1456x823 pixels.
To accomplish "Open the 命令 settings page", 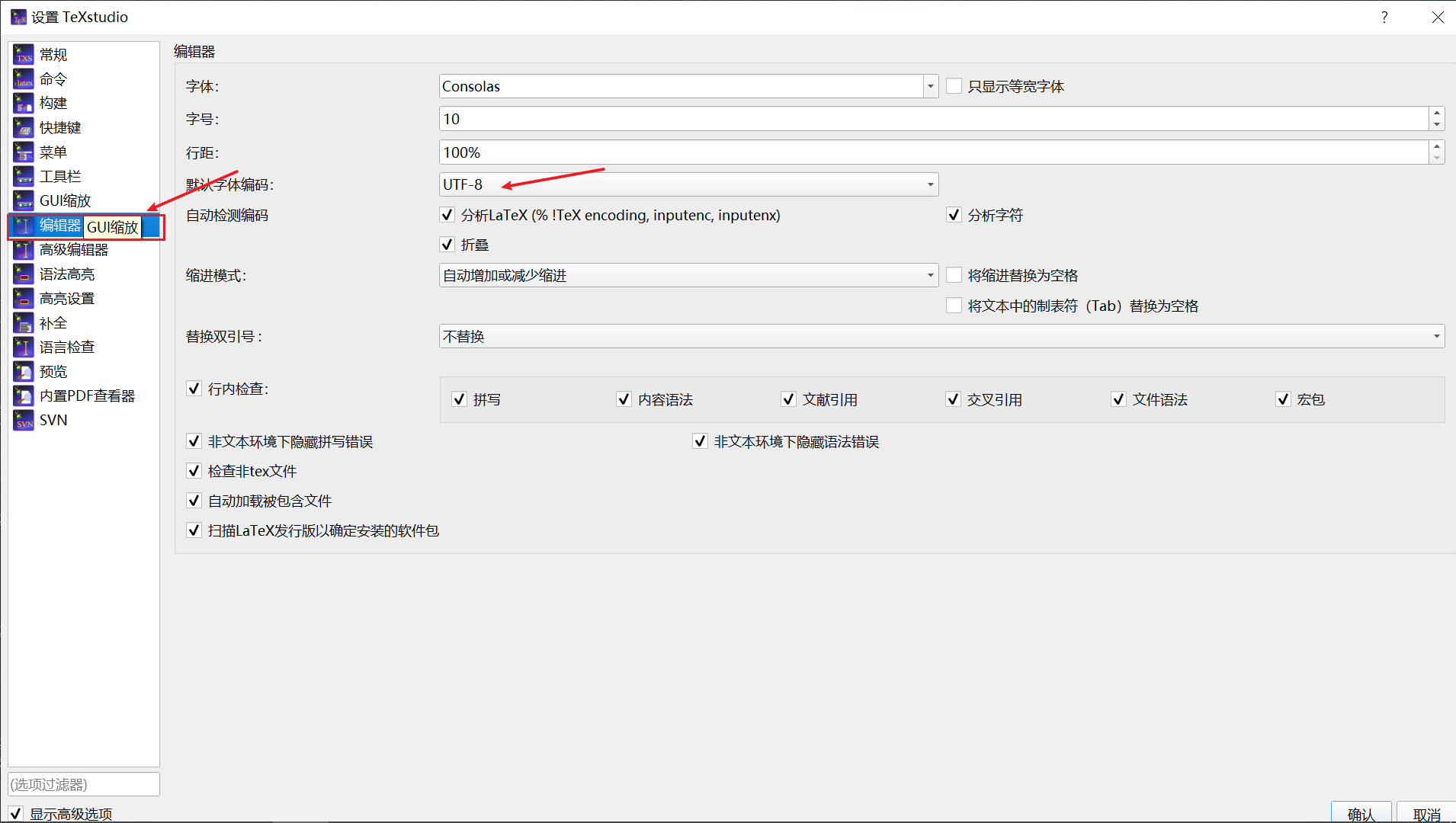I will point(53,78).
